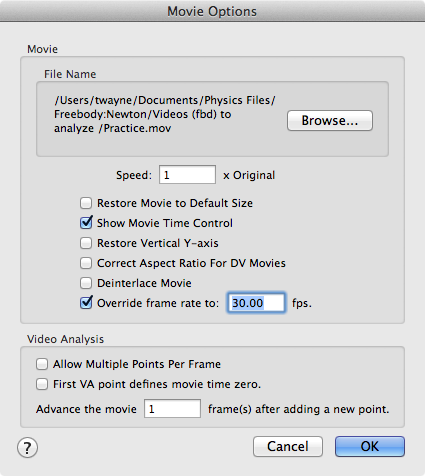
Task: Click the fps. unit label
Action: (302, 303)
